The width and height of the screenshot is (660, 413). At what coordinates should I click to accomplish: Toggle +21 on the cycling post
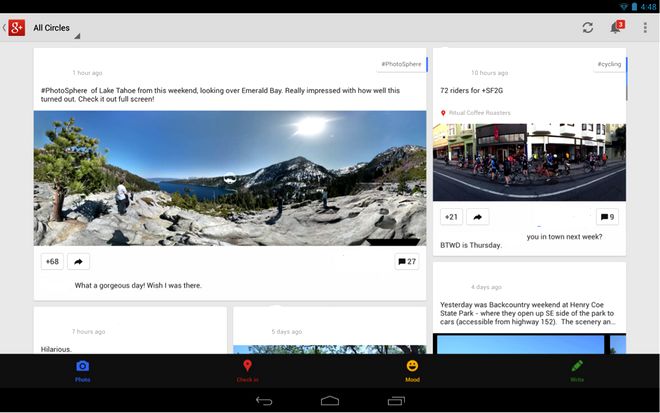(x=451, y=217)
